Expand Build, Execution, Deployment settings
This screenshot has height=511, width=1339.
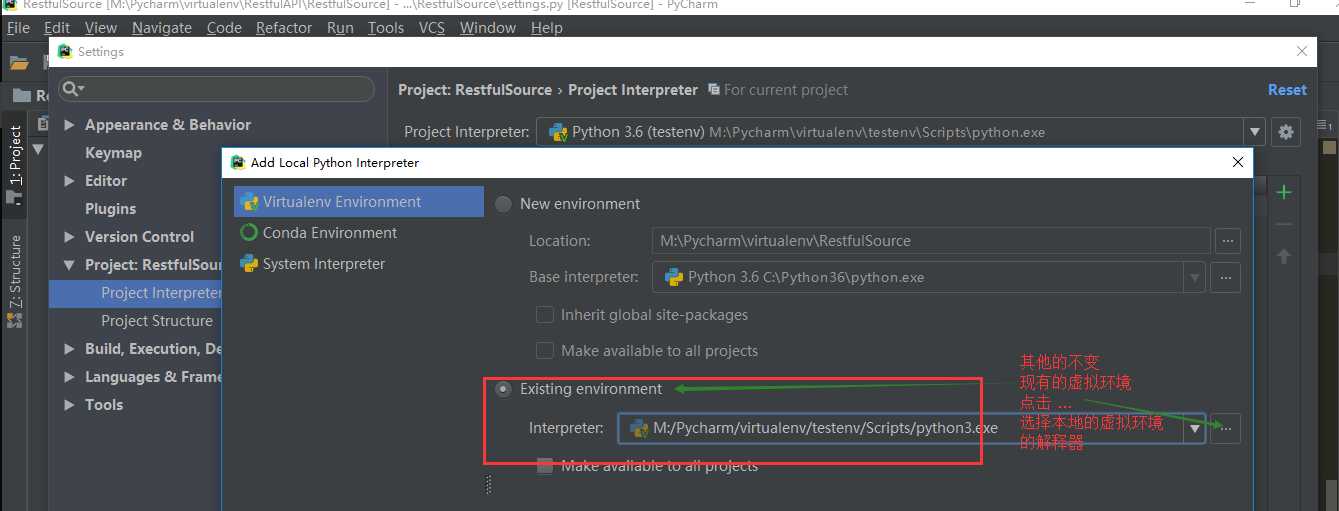[69, 349]
